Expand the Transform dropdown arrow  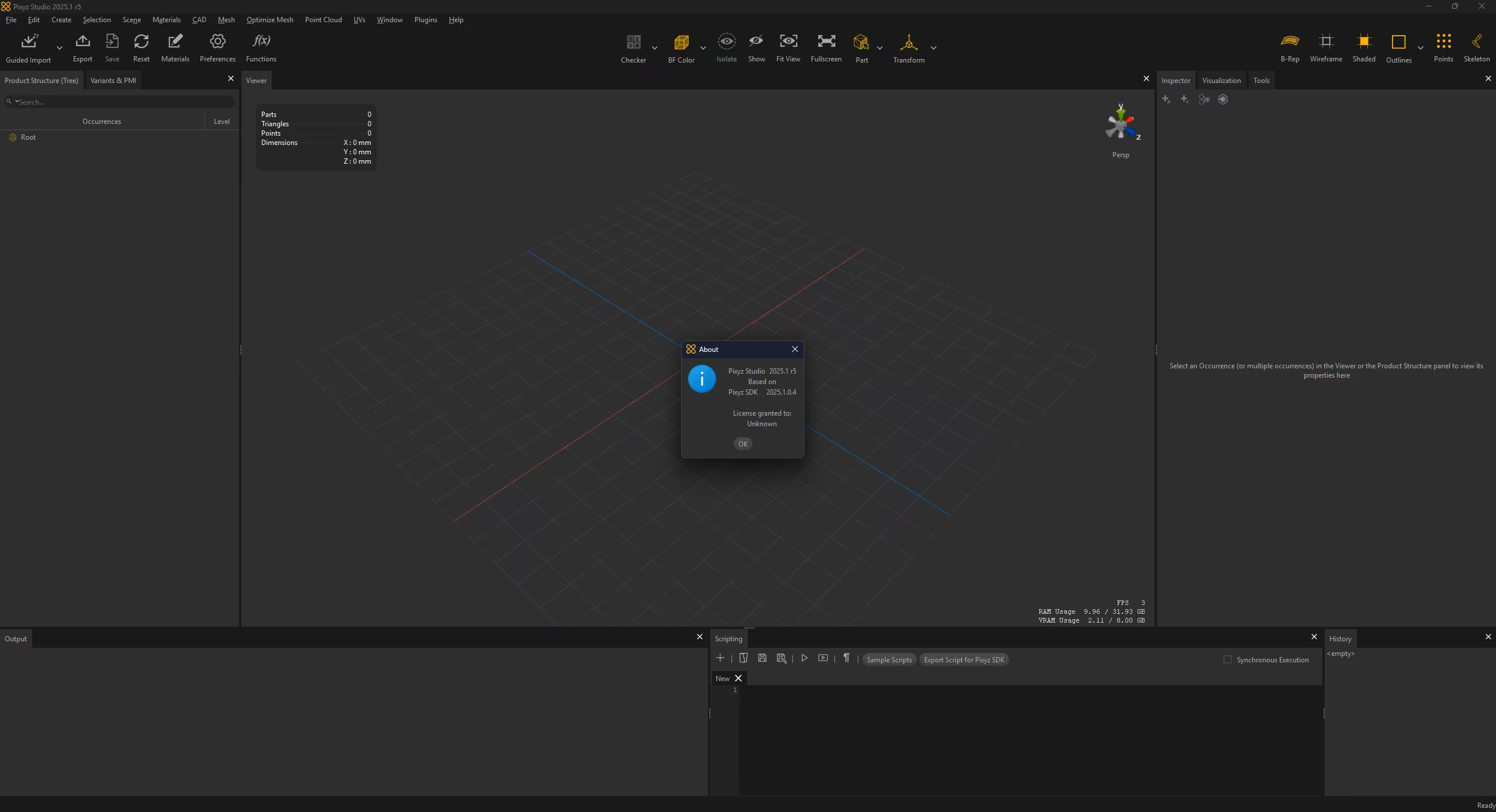[933, 48]
